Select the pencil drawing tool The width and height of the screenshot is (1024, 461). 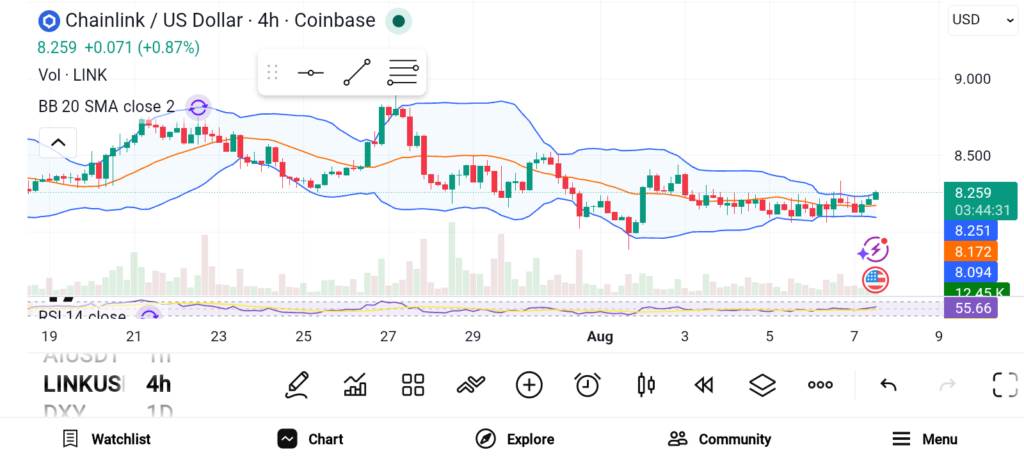[296, 385]
